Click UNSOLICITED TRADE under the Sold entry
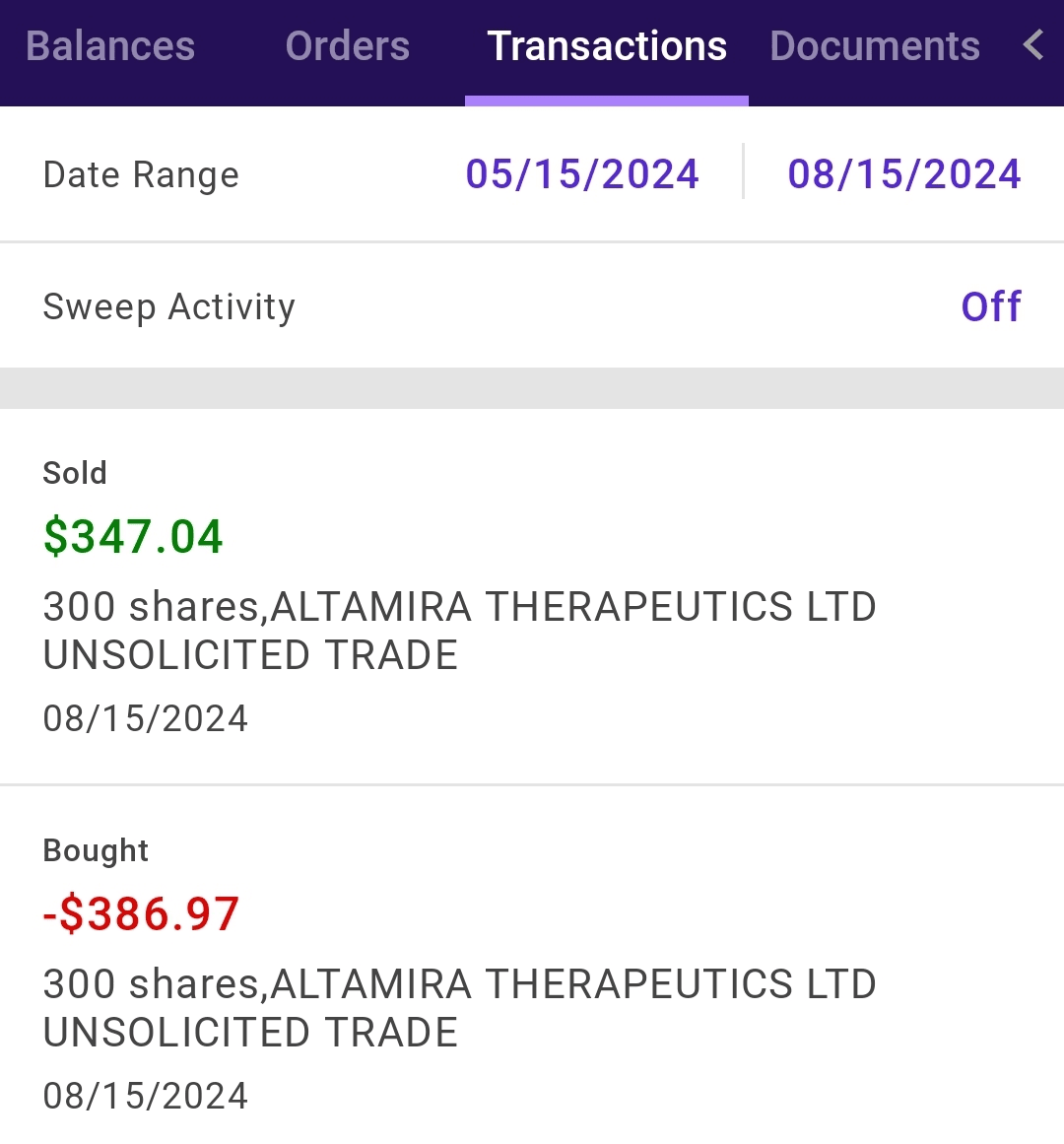Screen dimensions: 1064x1144 coord(250,655)
